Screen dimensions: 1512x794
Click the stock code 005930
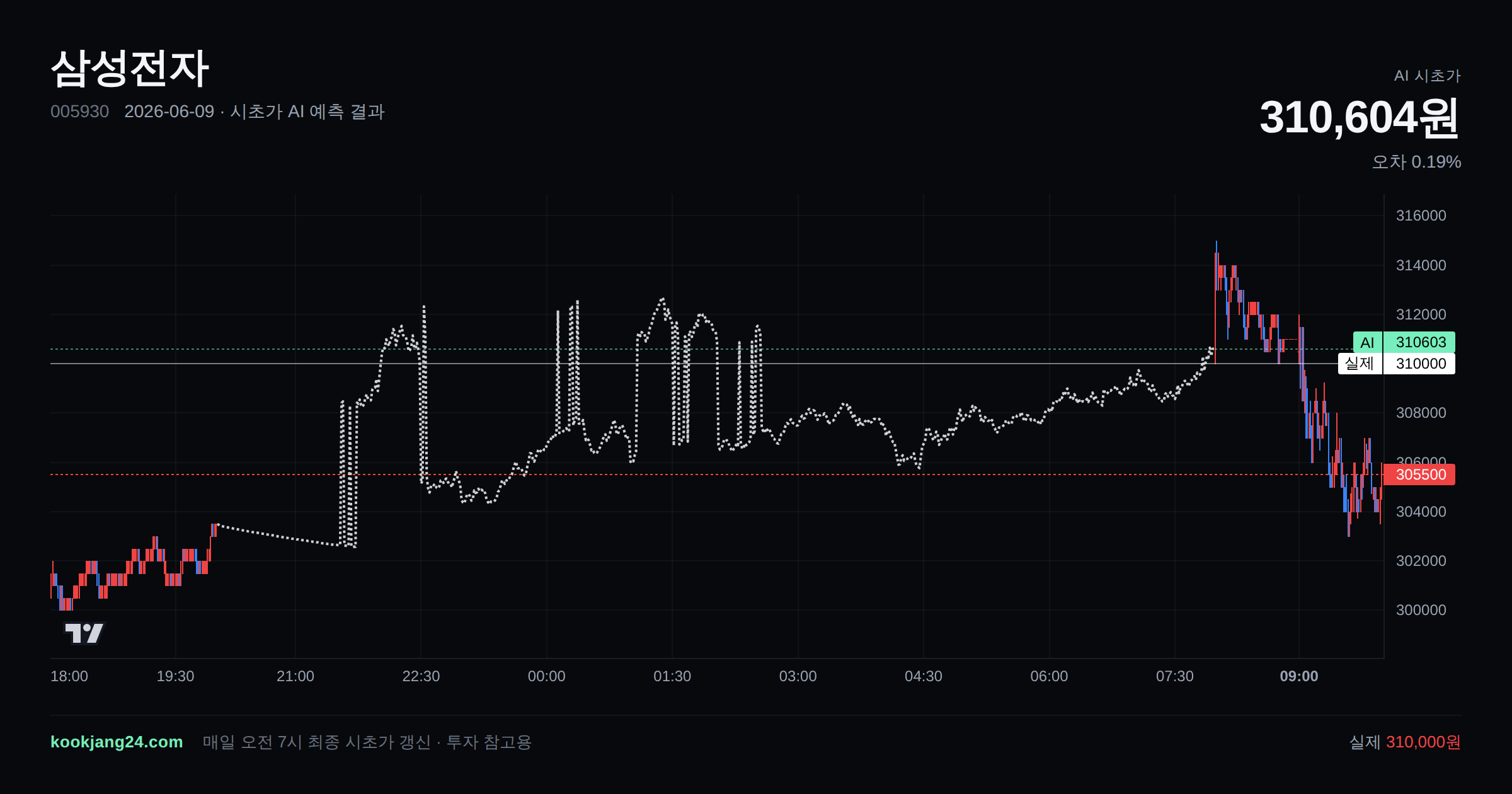(79, 112)
